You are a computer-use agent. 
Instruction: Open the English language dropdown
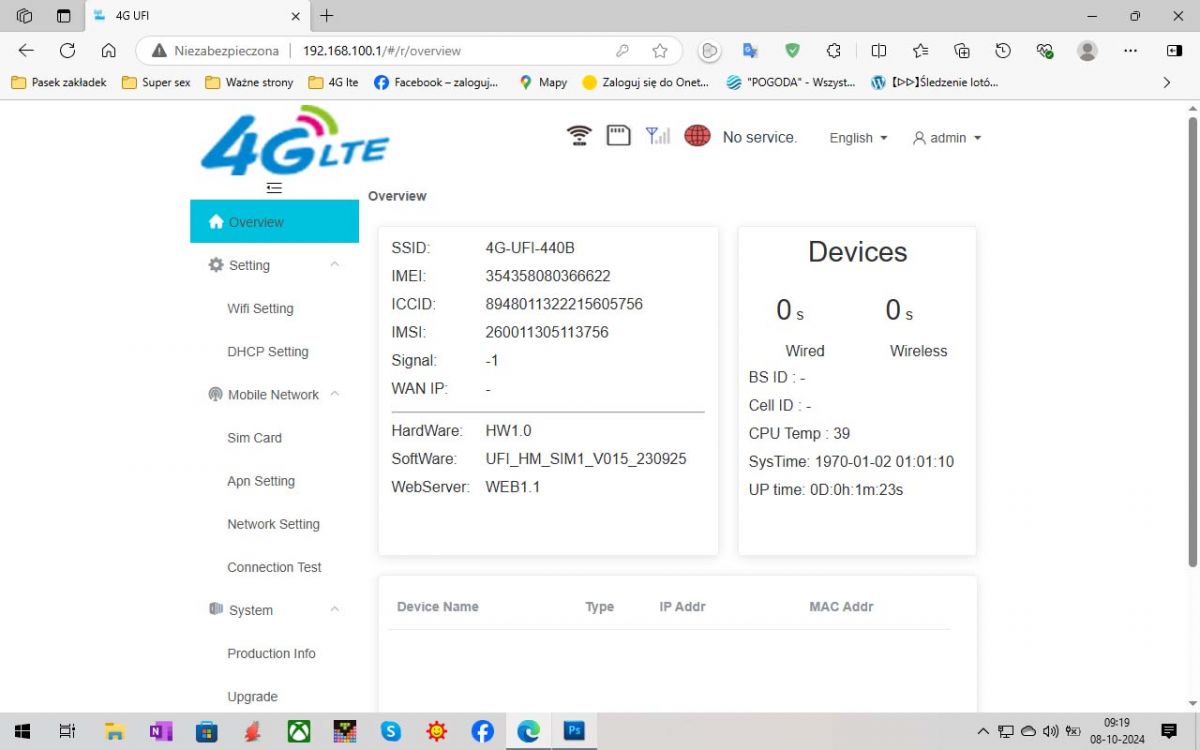click(855, 138)
